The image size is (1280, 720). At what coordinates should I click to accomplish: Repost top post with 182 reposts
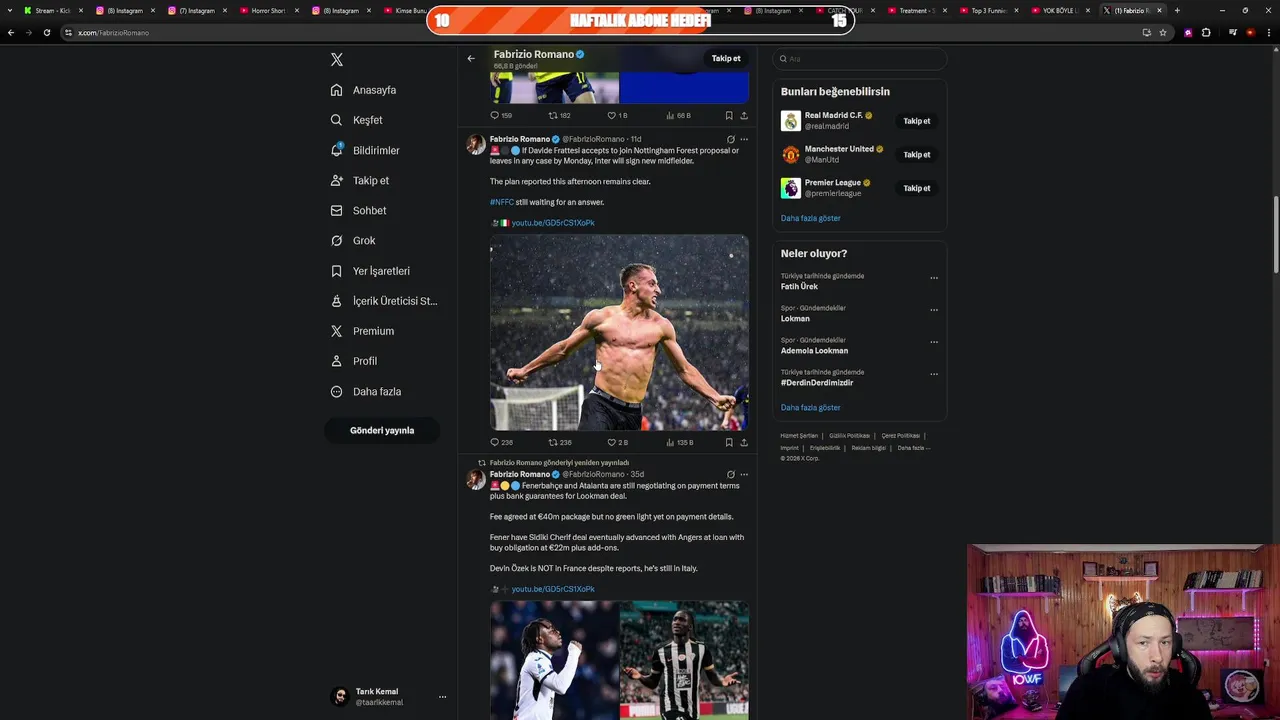560,115
